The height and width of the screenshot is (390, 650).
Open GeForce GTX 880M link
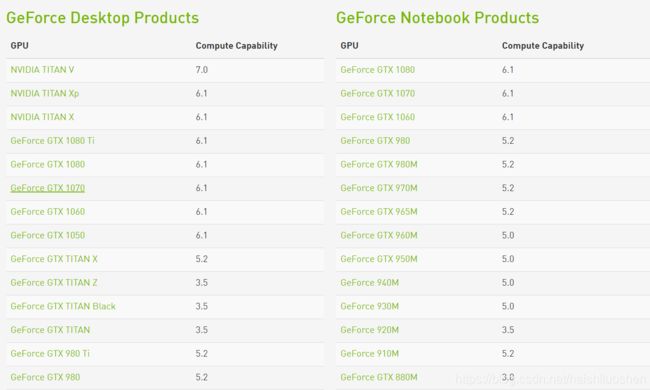pos(379,377)
